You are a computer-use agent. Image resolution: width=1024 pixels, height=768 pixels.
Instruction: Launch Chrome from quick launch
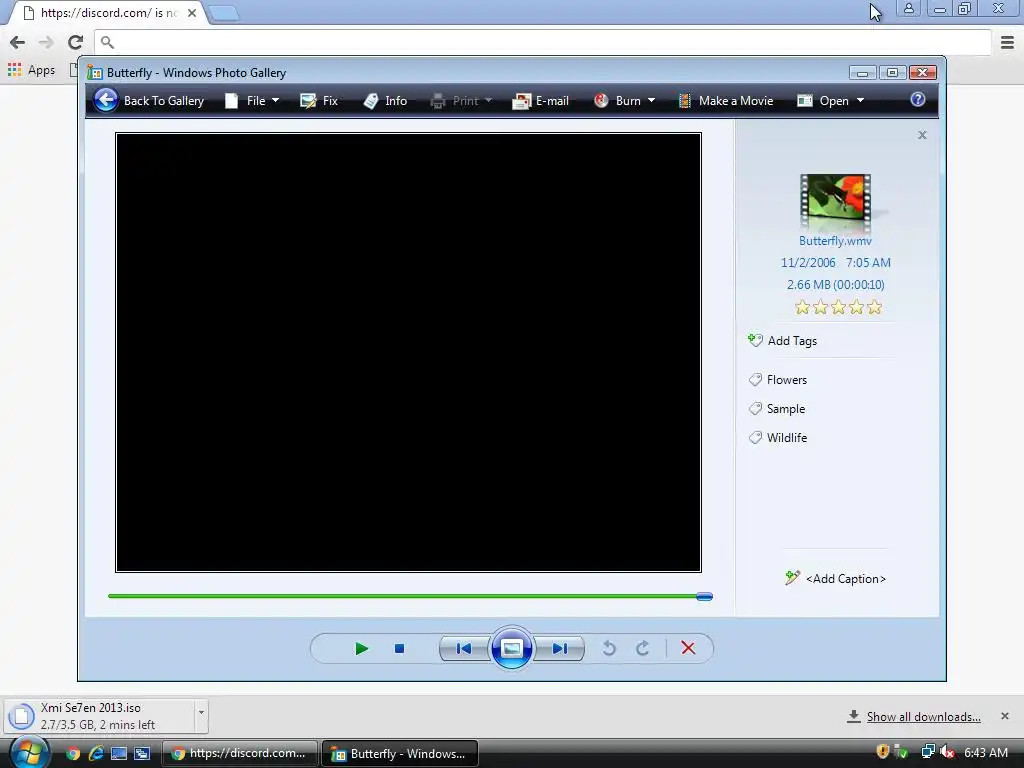coord(72,754)
